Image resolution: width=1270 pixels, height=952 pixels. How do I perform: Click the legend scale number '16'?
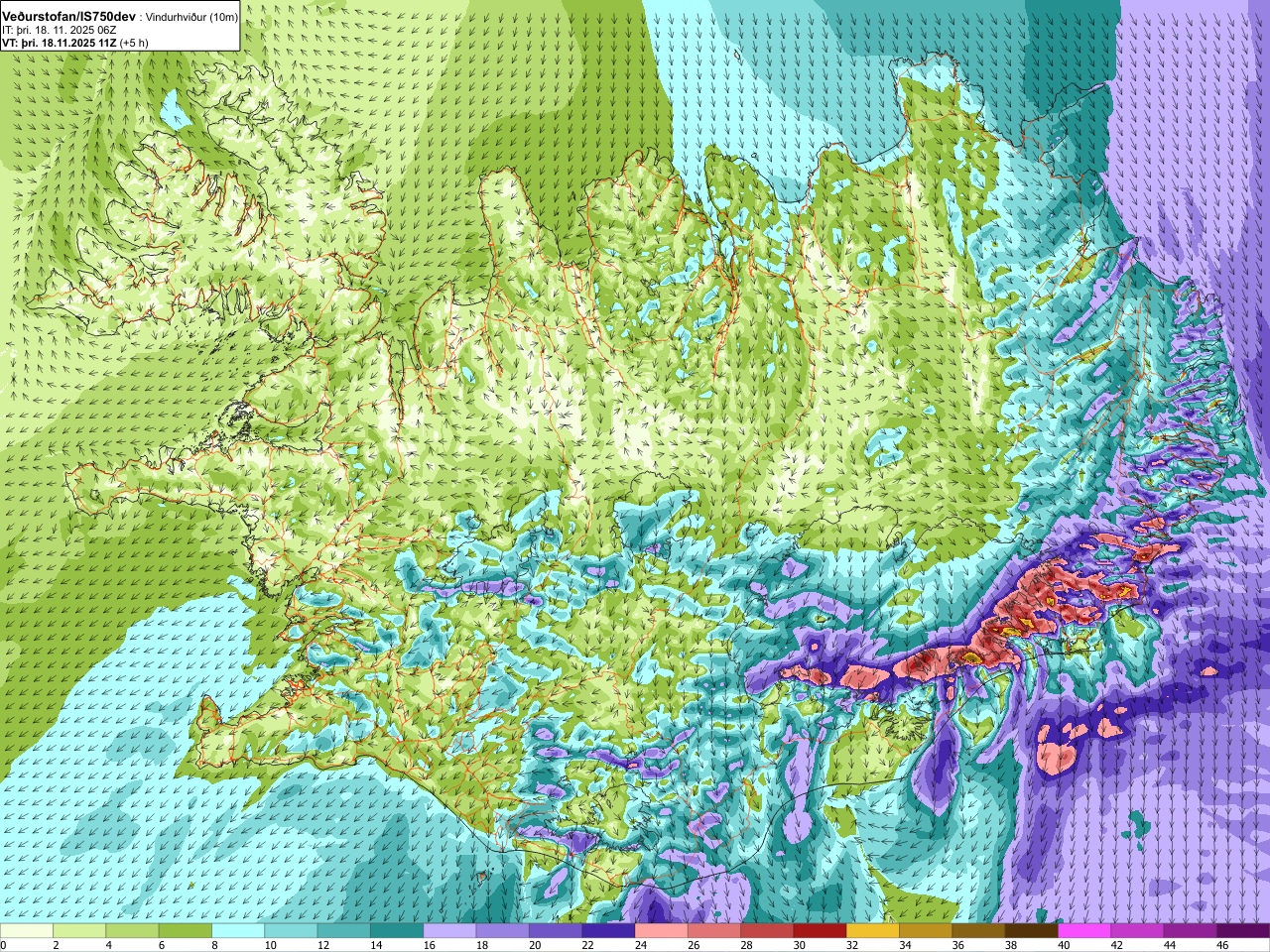point(429,945)
